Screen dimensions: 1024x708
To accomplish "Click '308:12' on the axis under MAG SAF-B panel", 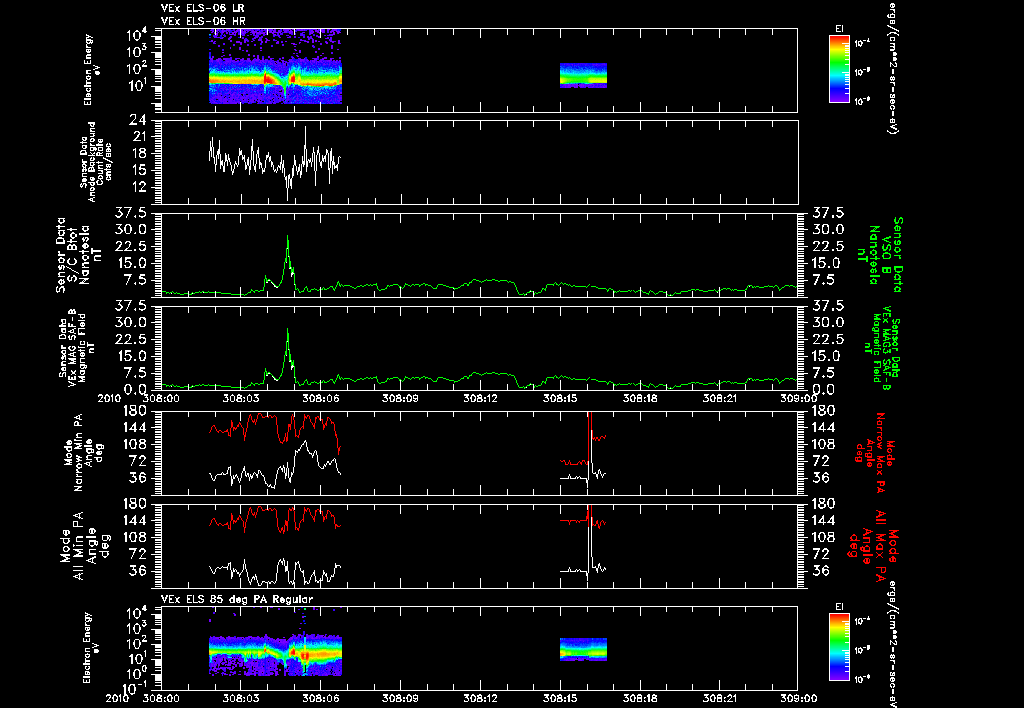I will pos(481,398).
